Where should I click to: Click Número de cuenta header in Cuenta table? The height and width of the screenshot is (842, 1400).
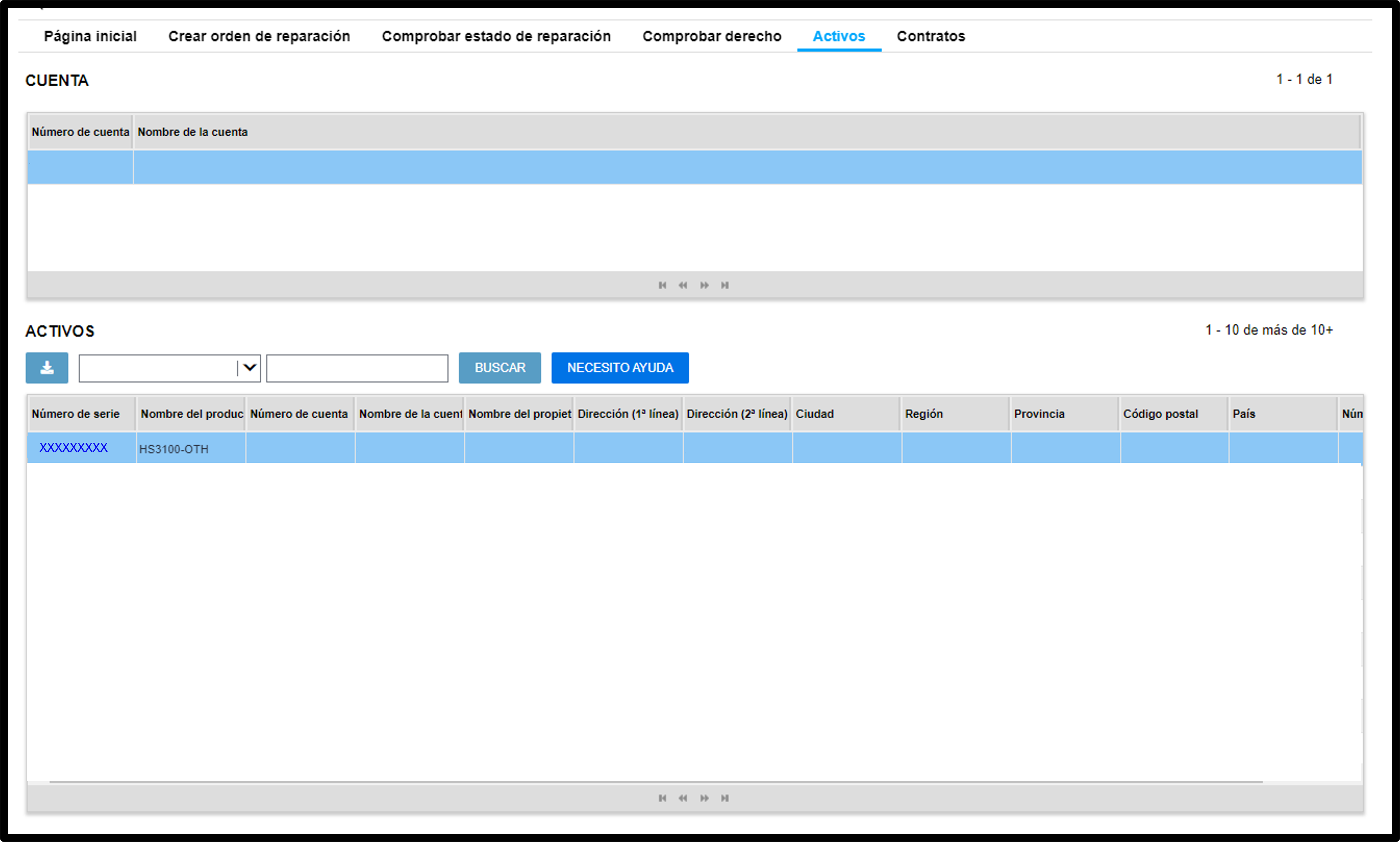tap(80, 132)
